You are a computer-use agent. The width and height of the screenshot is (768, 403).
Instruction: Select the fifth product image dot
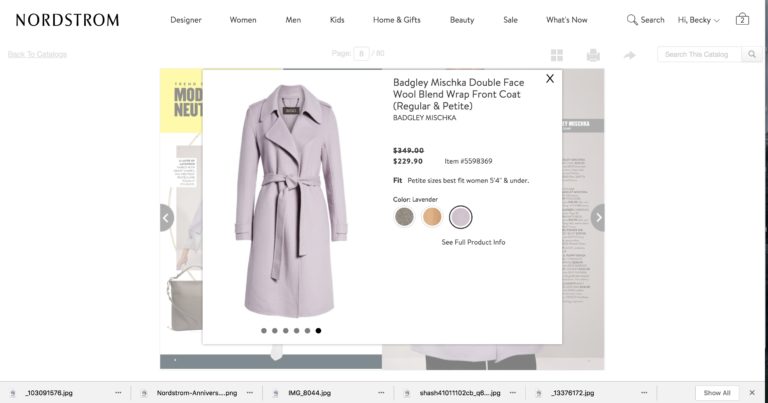point(307,331)
